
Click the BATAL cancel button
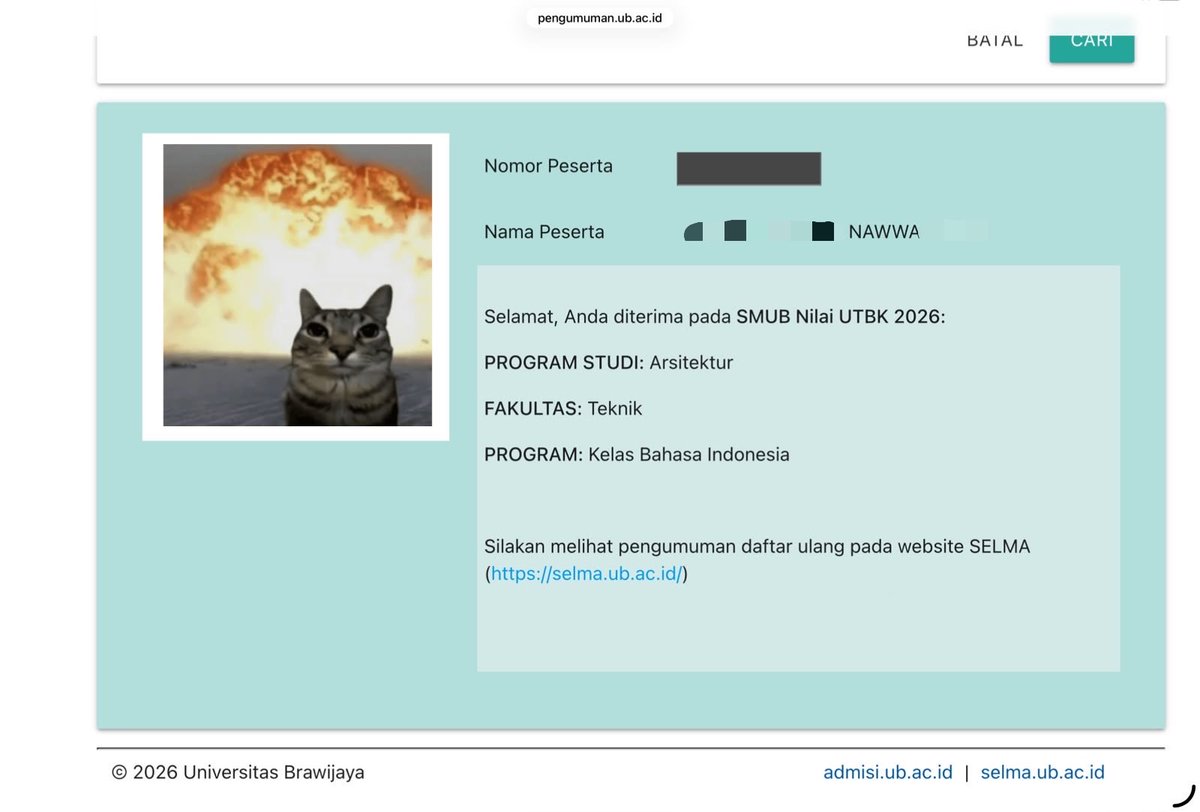point(995,40)
